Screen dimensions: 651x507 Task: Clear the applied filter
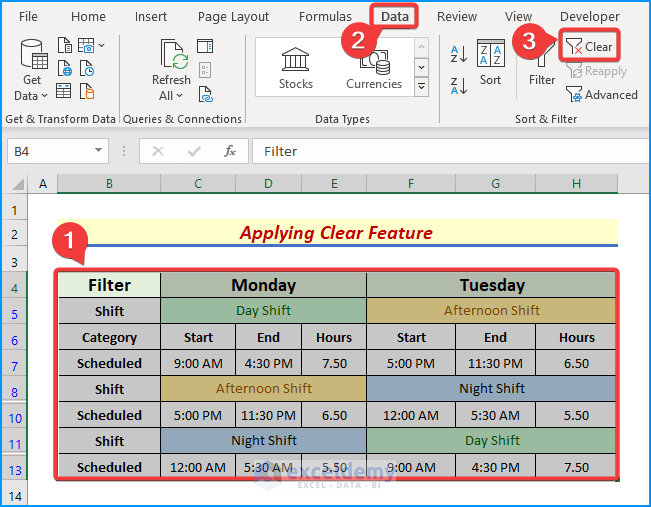589,47
